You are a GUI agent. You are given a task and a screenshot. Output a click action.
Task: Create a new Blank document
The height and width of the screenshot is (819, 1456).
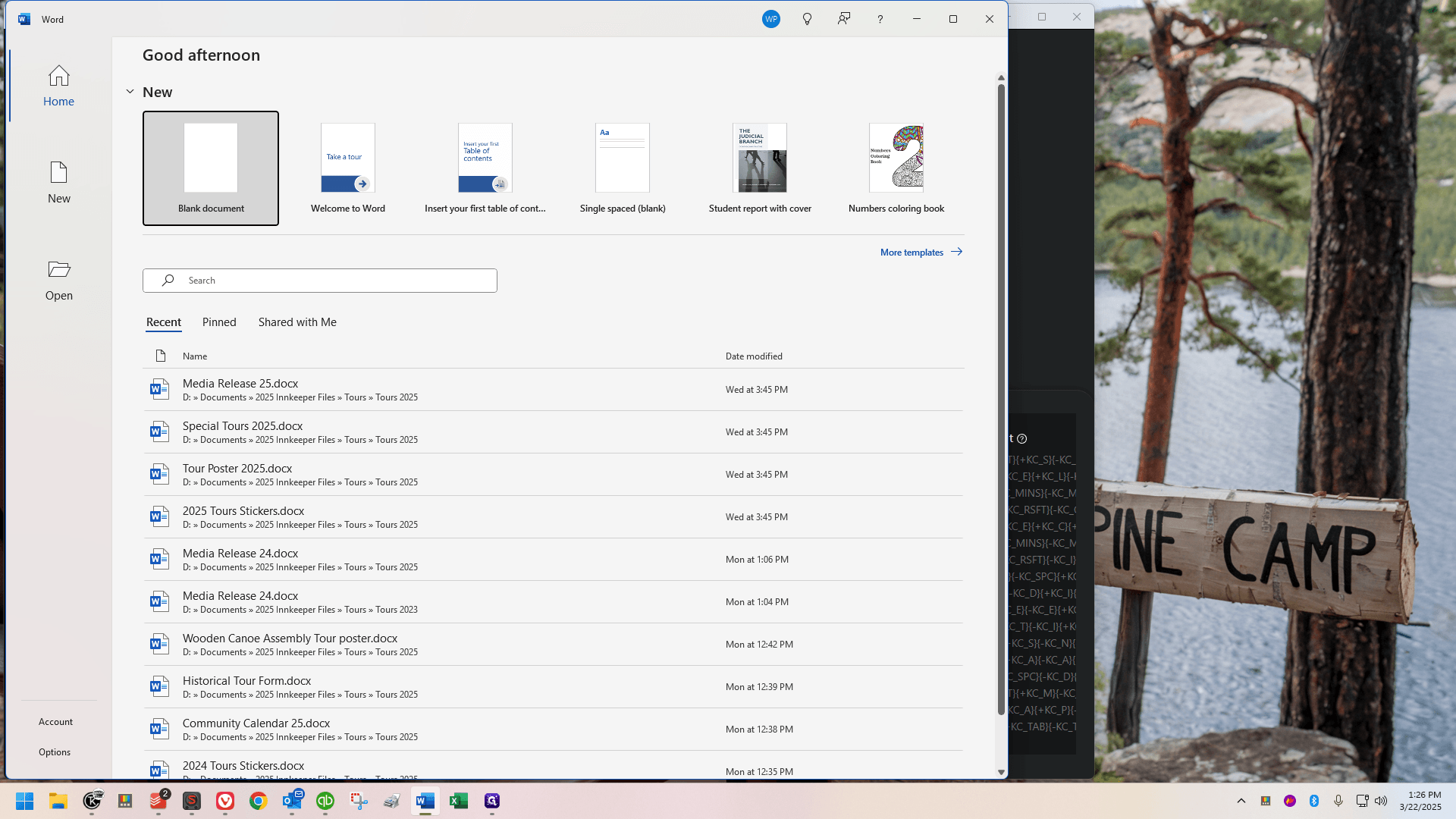point(211,168)
